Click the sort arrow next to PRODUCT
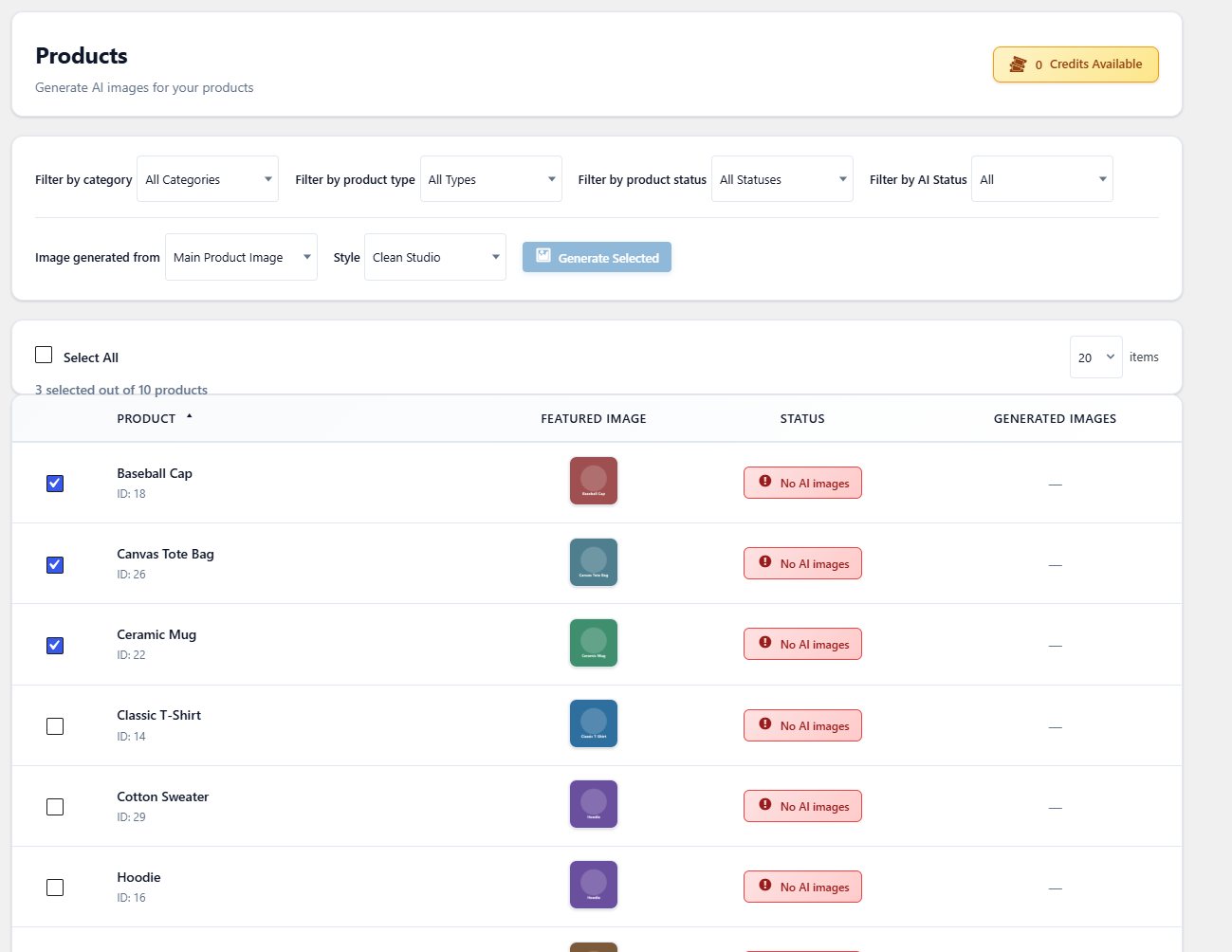1232x952 pixels. coord(189,416)
